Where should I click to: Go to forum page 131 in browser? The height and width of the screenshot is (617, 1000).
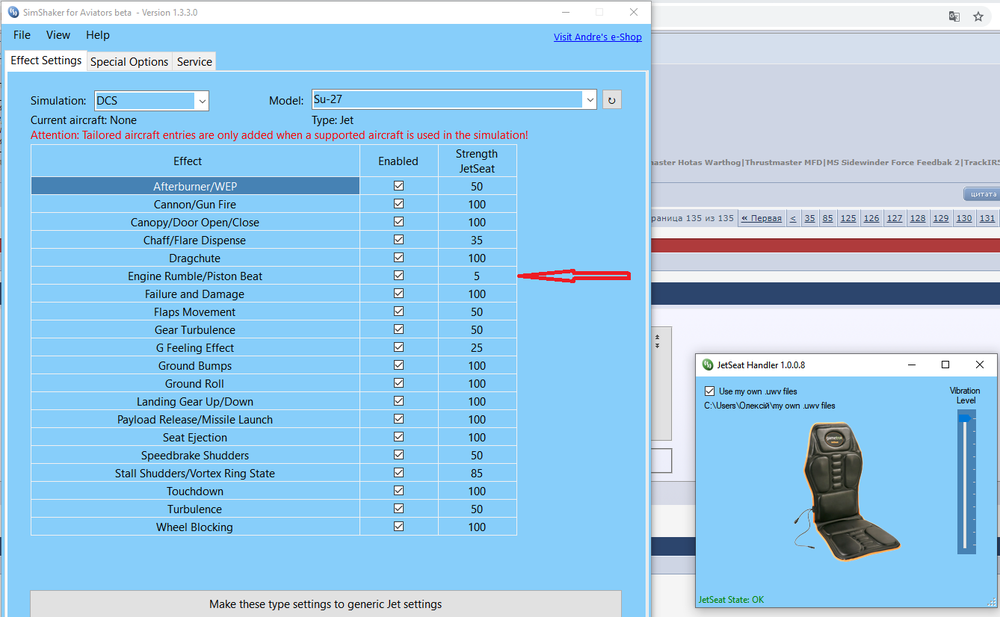pyautogui.click(x=987, y=218)
